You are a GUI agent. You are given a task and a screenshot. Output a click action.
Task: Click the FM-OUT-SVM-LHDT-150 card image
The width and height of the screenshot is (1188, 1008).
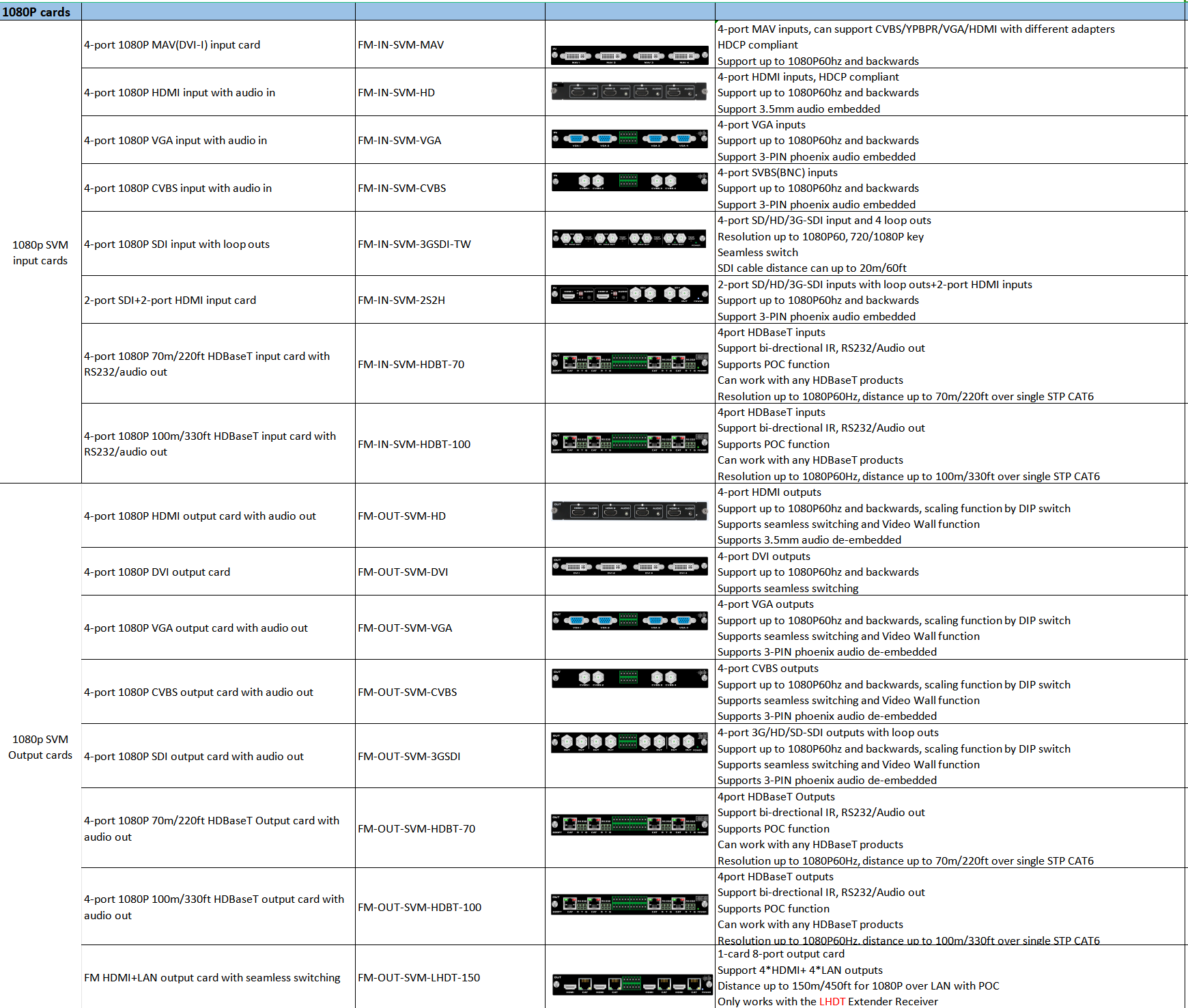coord(632,985)
